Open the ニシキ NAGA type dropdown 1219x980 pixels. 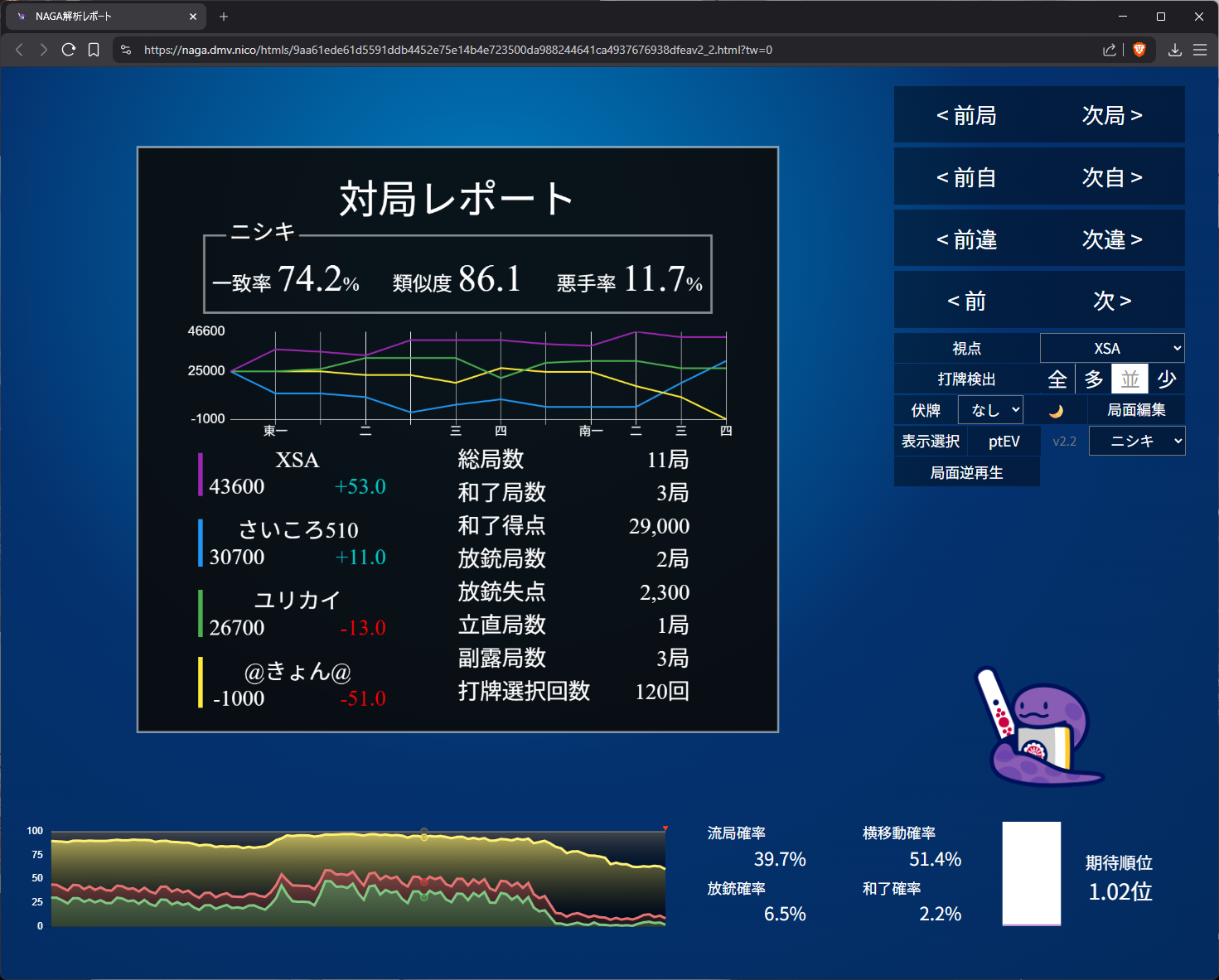(x=1136, y=442)
